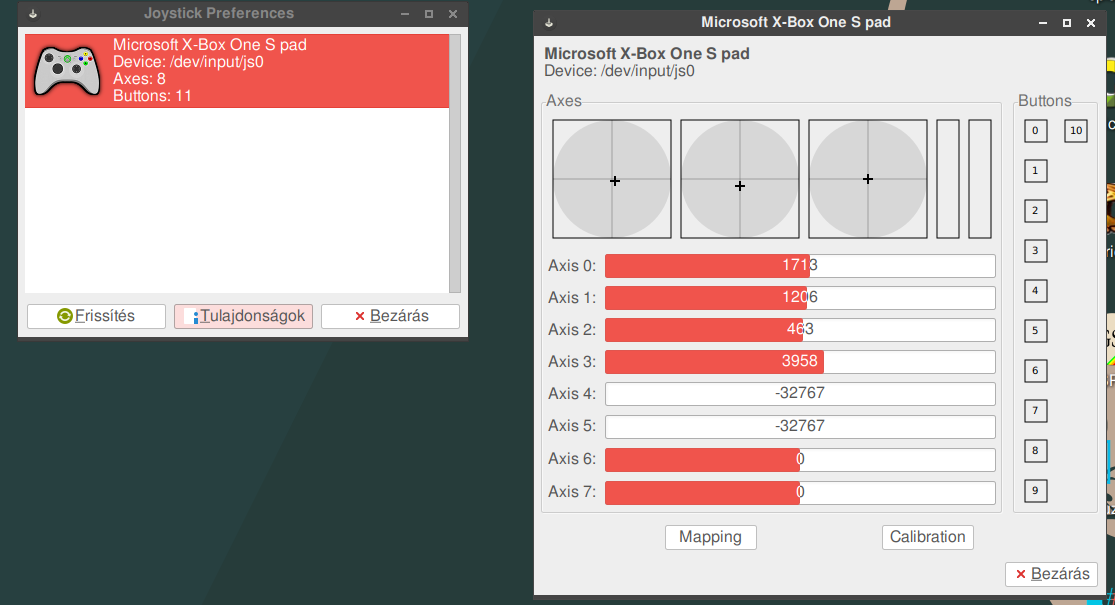Click button indicator 4
The width and height of the screenshot is (1115, 605).
coord(1035,291)
